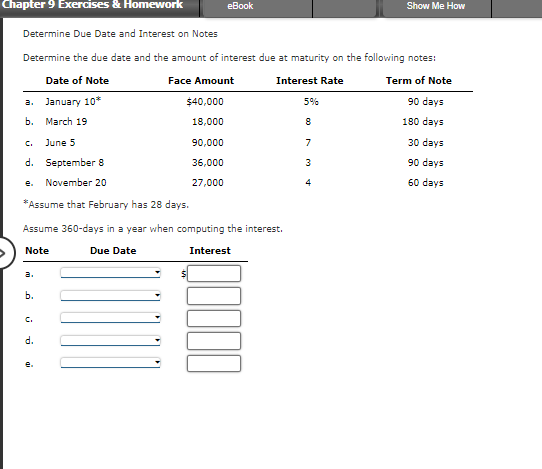Click the 'Assume 360-days in a year' instruction
Image resolution: width=542 pixels, height=469 pixels.
click(153, 229)
